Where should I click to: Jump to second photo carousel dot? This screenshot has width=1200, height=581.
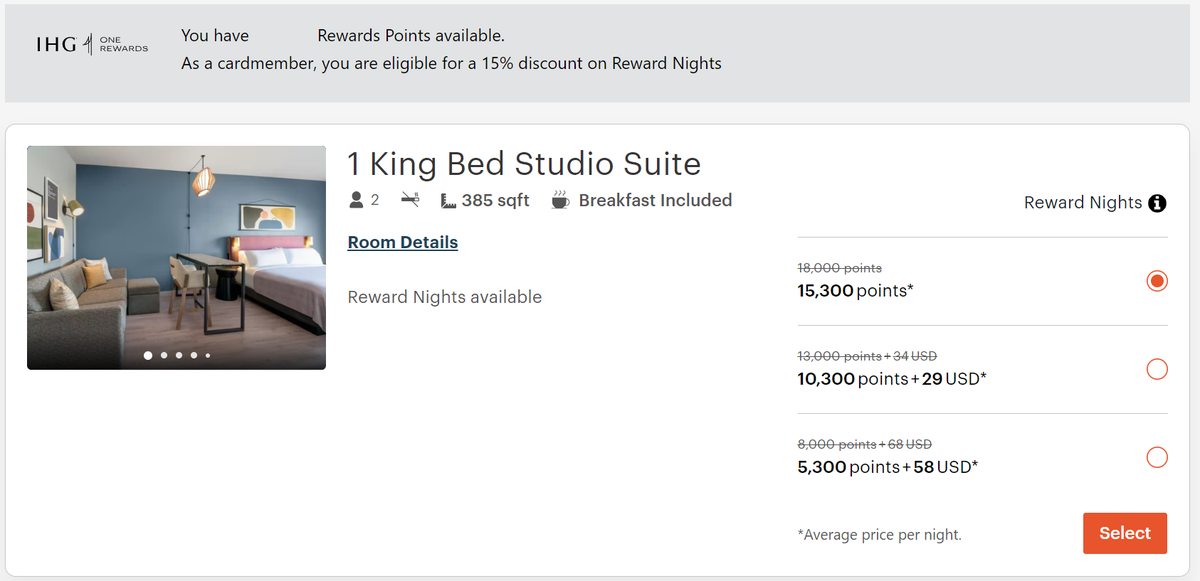click(x=164, y=355)
